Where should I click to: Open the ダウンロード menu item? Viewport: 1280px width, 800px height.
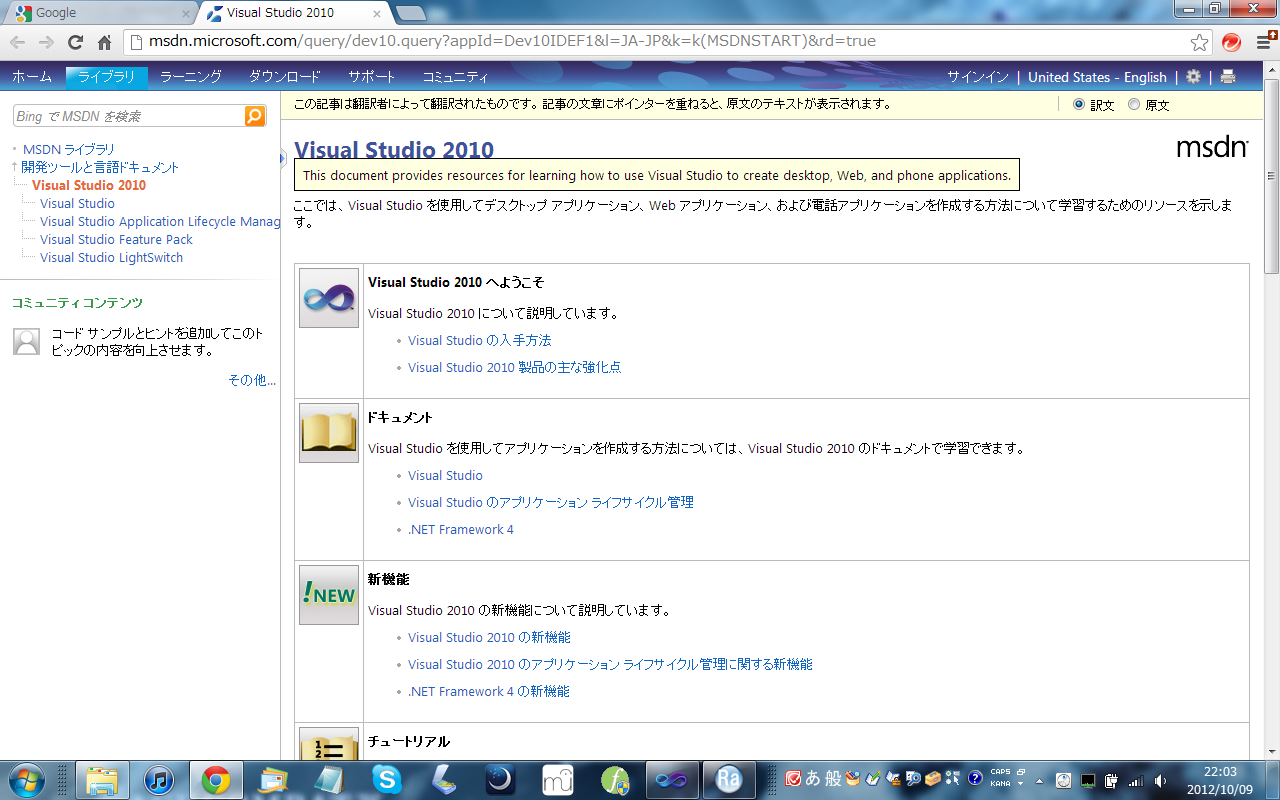coord(285,77)
